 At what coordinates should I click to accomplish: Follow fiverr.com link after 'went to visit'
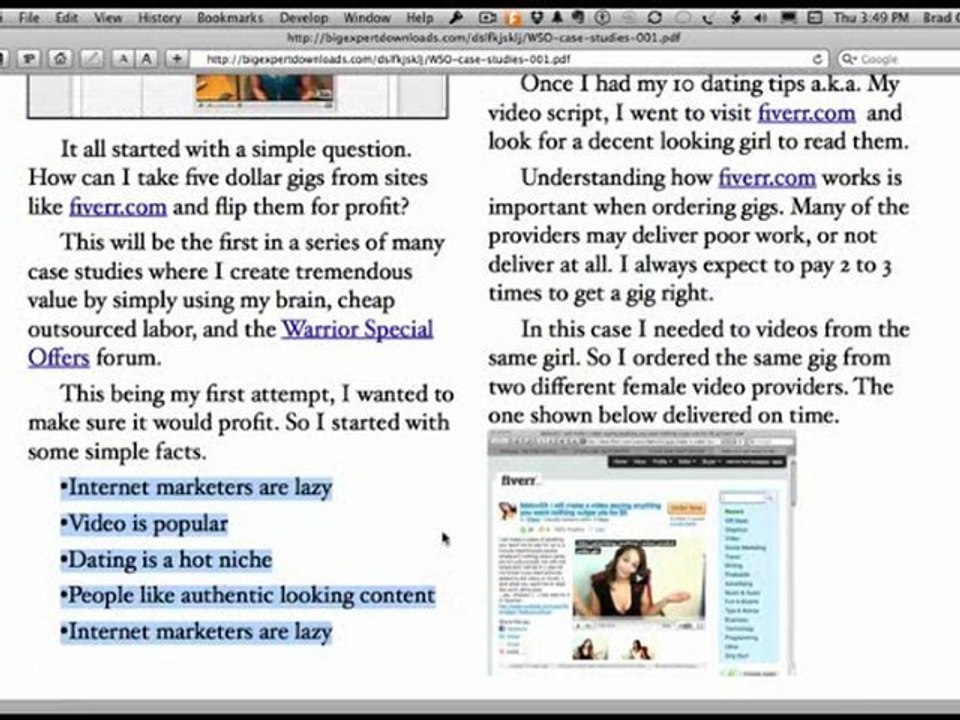pyautogui.click(x=806, y=113)
